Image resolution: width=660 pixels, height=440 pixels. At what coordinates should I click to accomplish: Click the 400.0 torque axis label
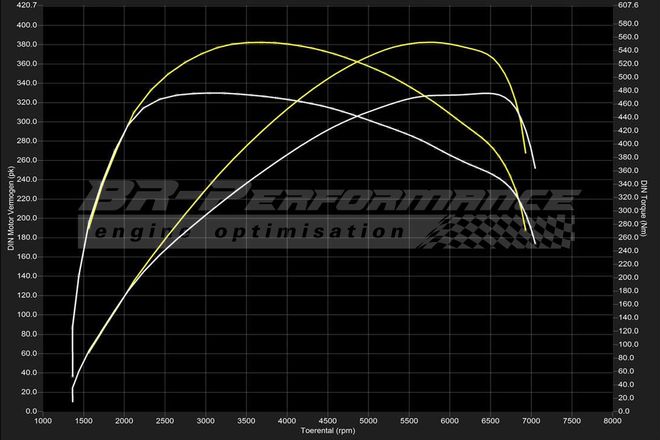pos(628,144)
